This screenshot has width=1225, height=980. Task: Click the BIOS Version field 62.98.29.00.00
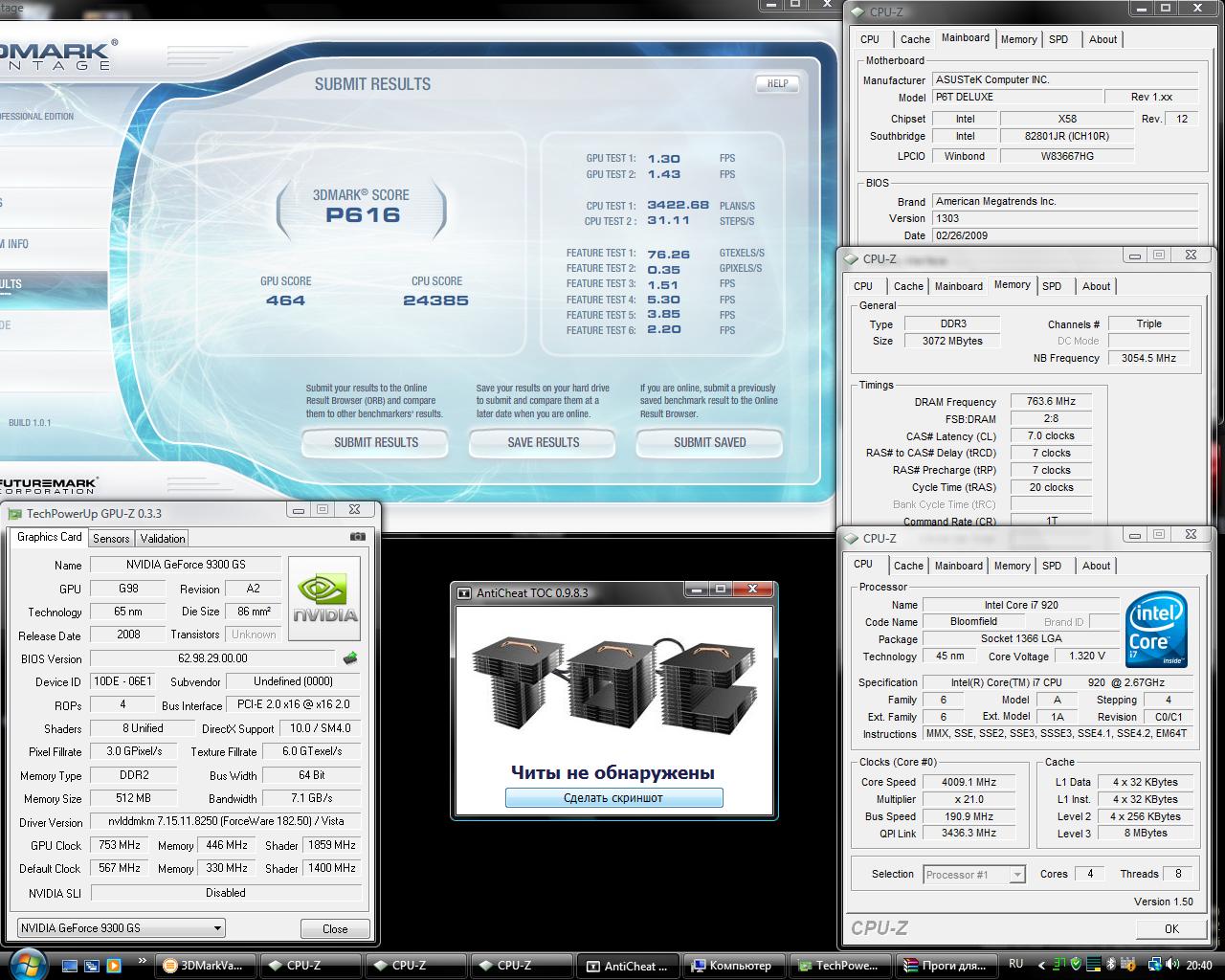pos(212,658)
